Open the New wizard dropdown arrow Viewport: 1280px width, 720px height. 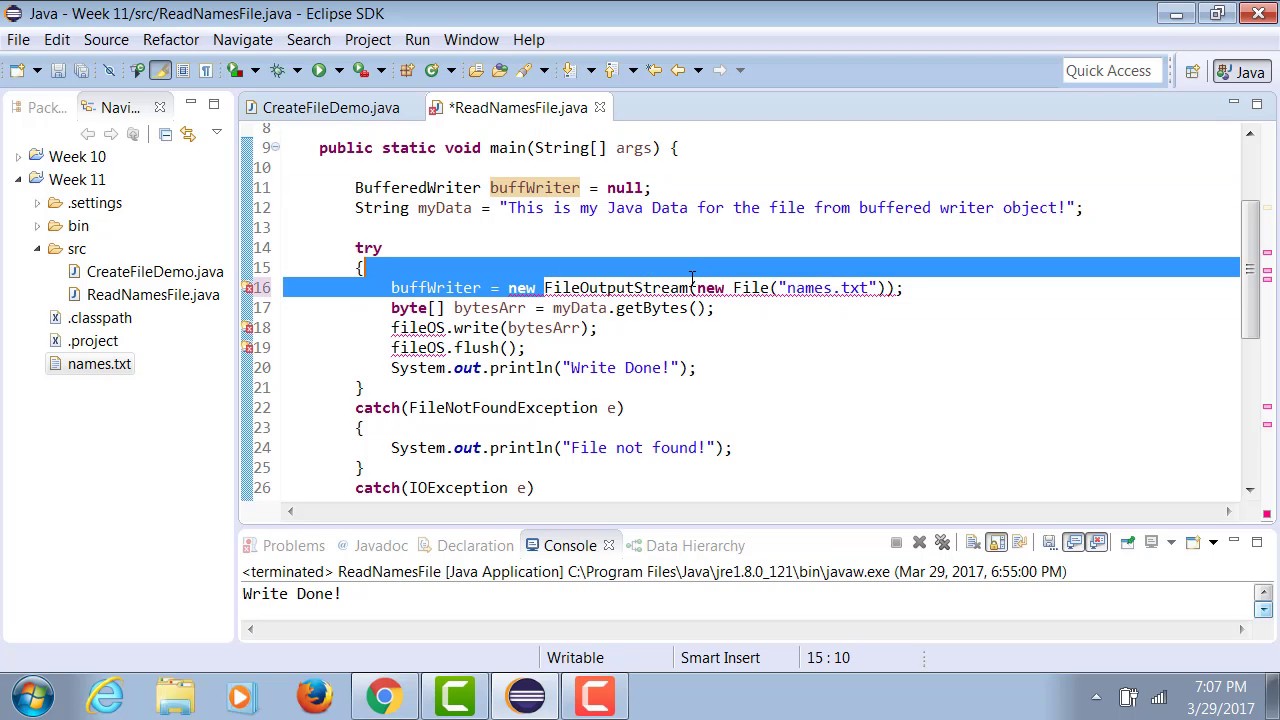[37, 70]
